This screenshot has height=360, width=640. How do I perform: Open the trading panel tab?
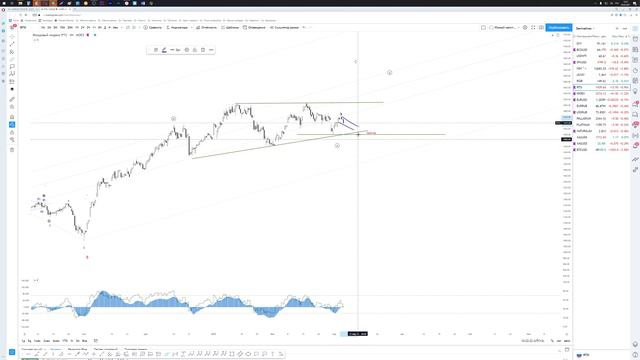coord(136,349)
